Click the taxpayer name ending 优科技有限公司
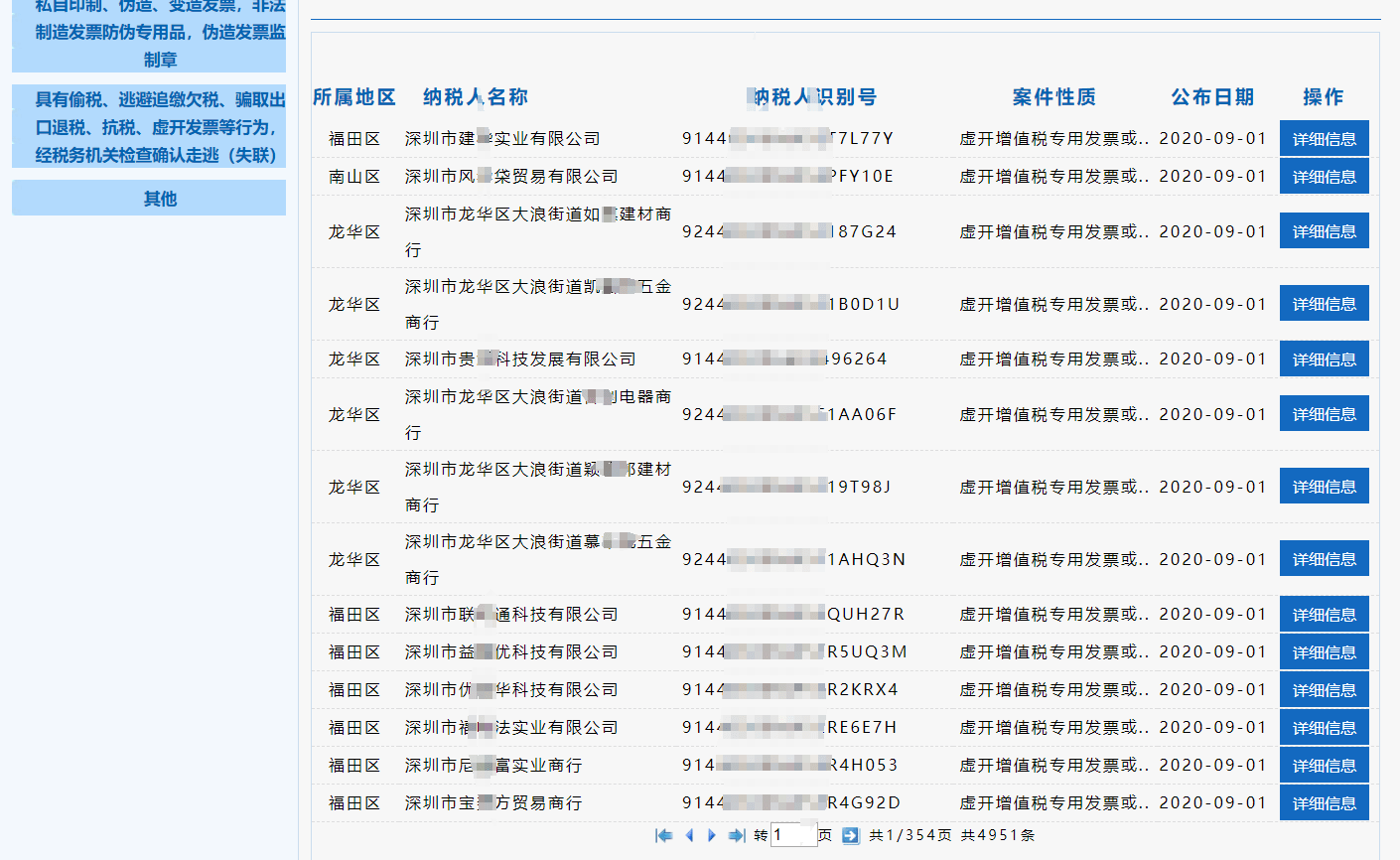 (511, 652)
